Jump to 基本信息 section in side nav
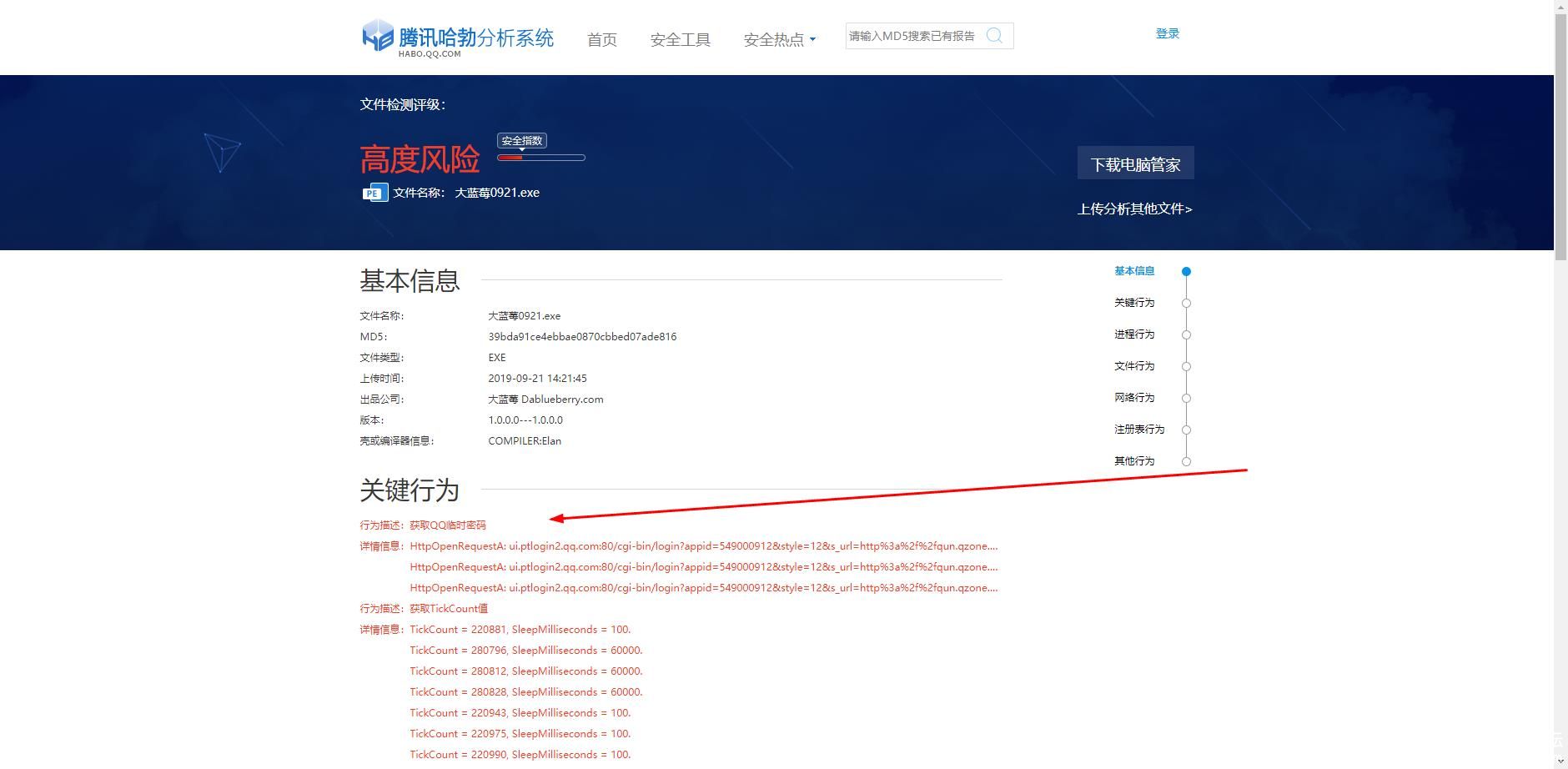 click(1134, 271)
